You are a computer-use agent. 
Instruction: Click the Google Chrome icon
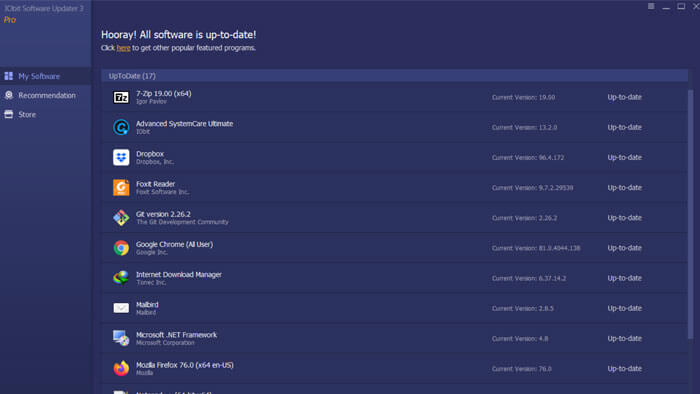[x=121, y=248]
